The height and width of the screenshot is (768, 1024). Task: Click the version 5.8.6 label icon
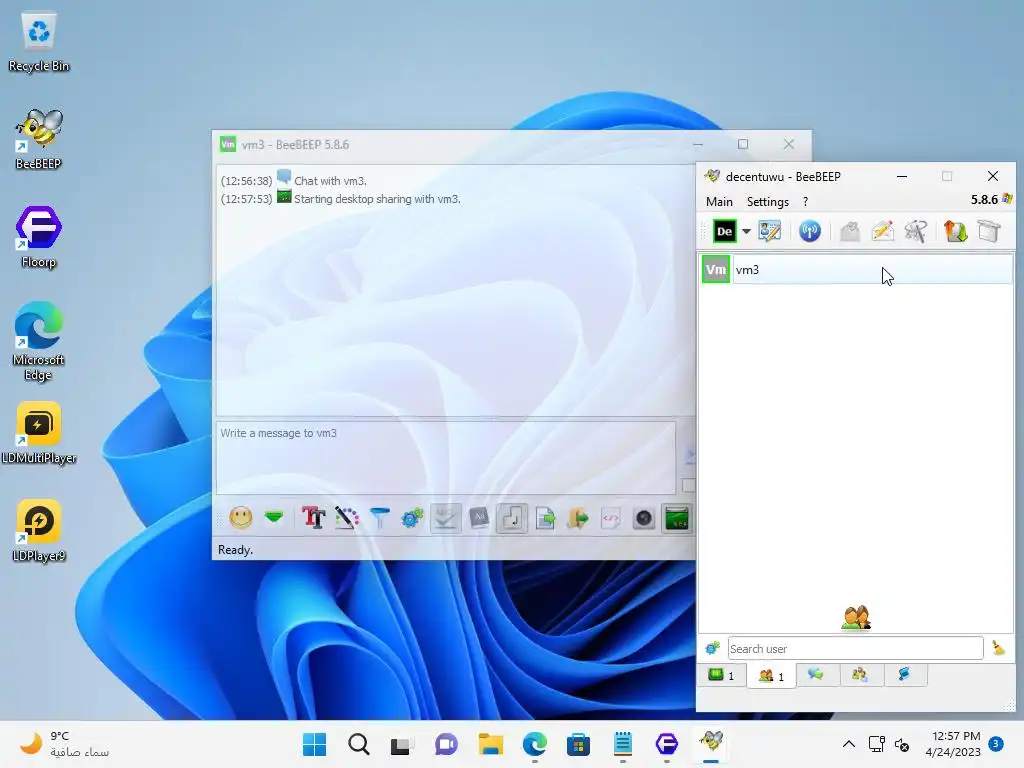[1007, 199]
